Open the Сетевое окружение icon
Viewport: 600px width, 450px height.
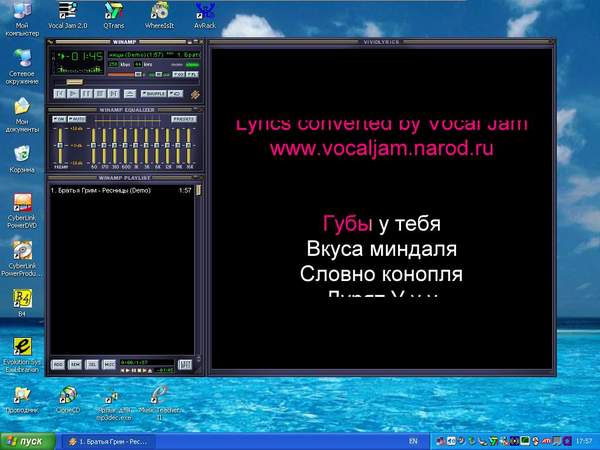22,67
